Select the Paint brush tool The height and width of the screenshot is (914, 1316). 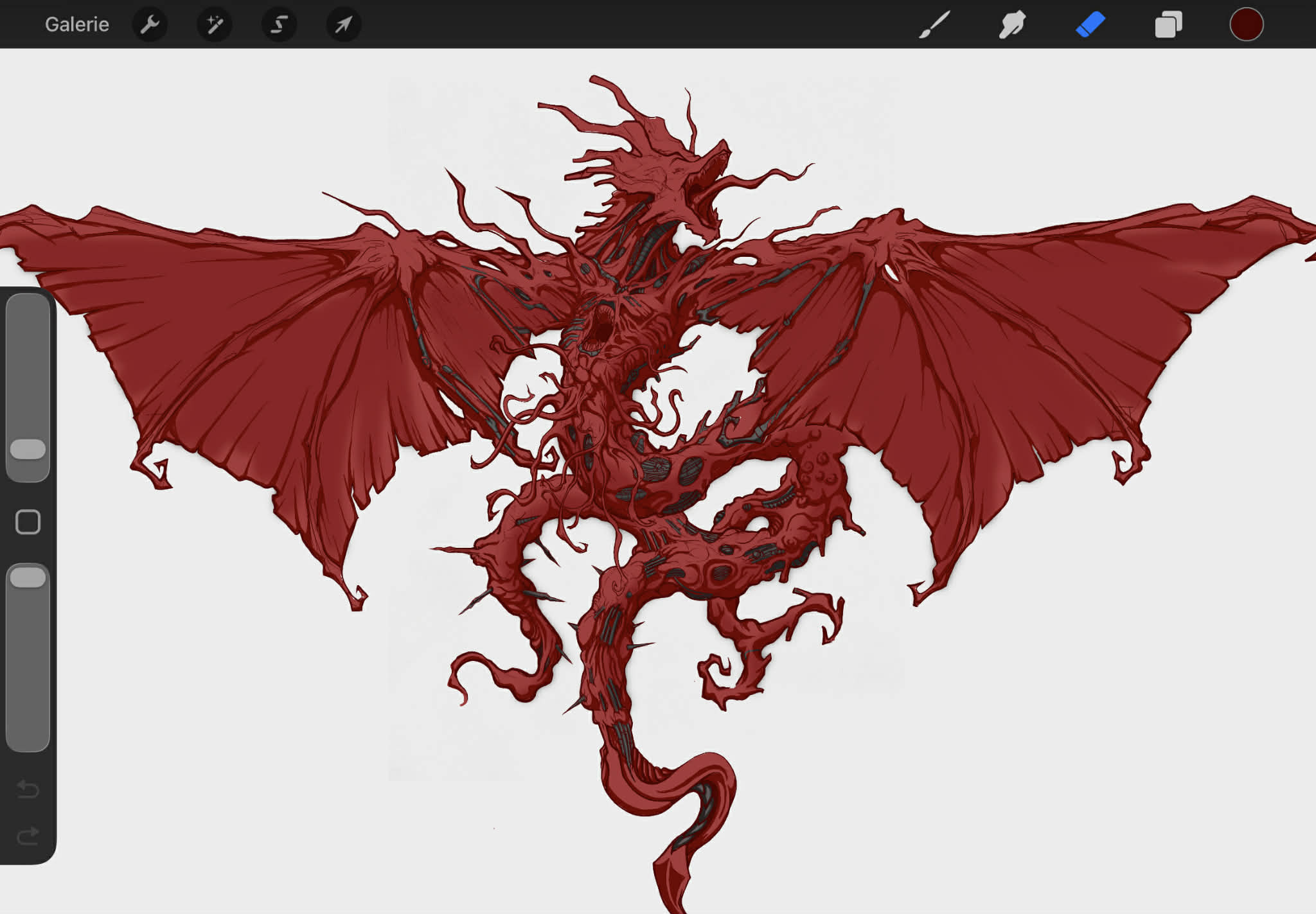coord(934,25)
